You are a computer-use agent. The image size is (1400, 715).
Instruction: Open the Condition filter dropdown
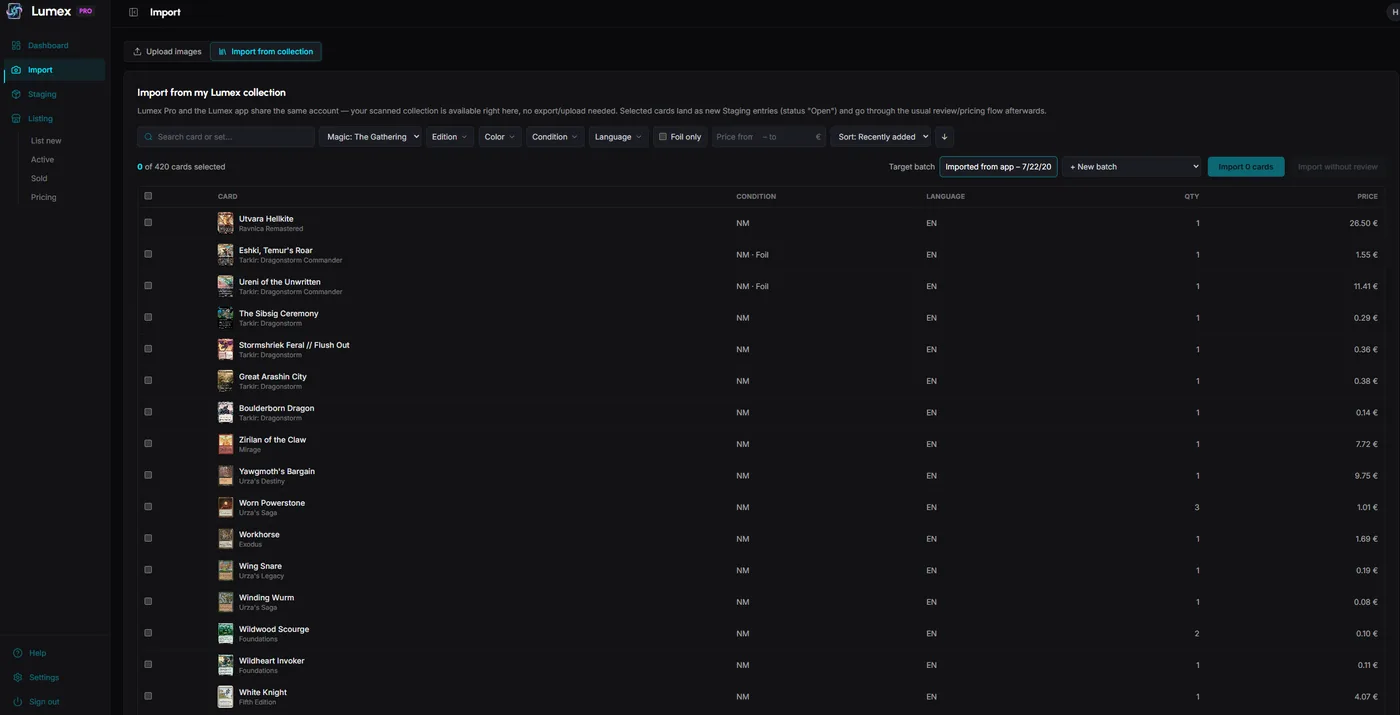pyautogui.click(x=555, y=137)
